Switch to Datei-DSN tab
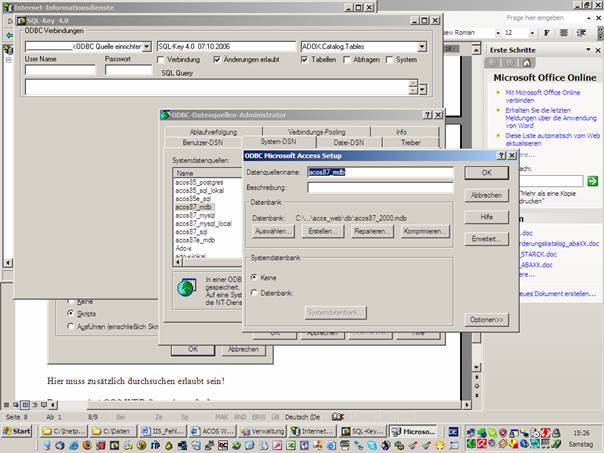Screen dimensions: 604x453 (349, 143)
